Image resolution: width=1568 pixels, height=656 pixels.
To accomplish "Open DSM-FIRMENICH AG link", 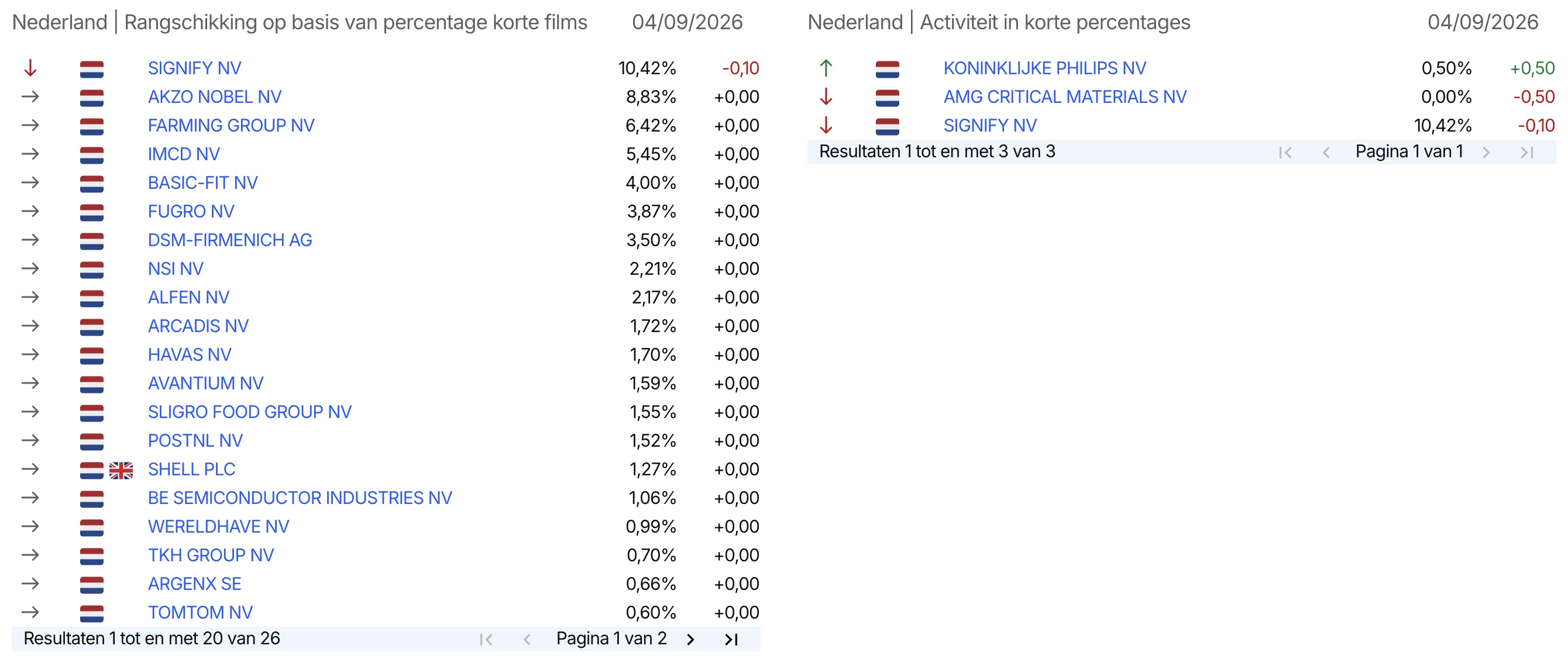I will tap(230, 240).
